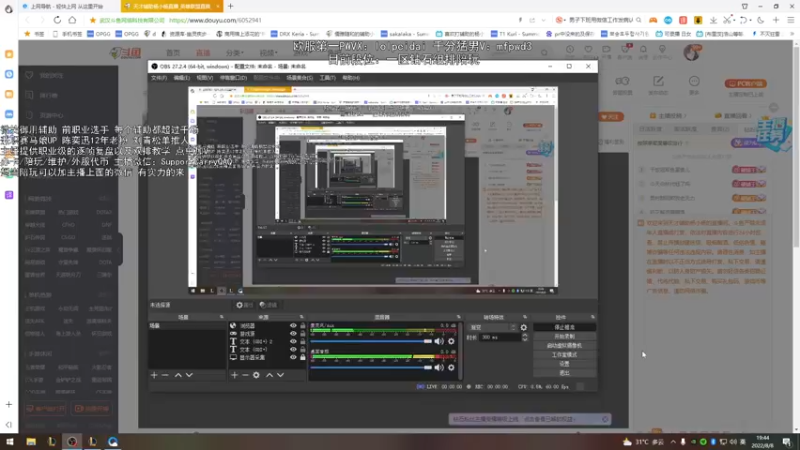The height and width of the screenshot is (450, 800).
Task: Open source properties gear in Sources panel toolbar
Action: pyautogui.click(x=256, y=375)
